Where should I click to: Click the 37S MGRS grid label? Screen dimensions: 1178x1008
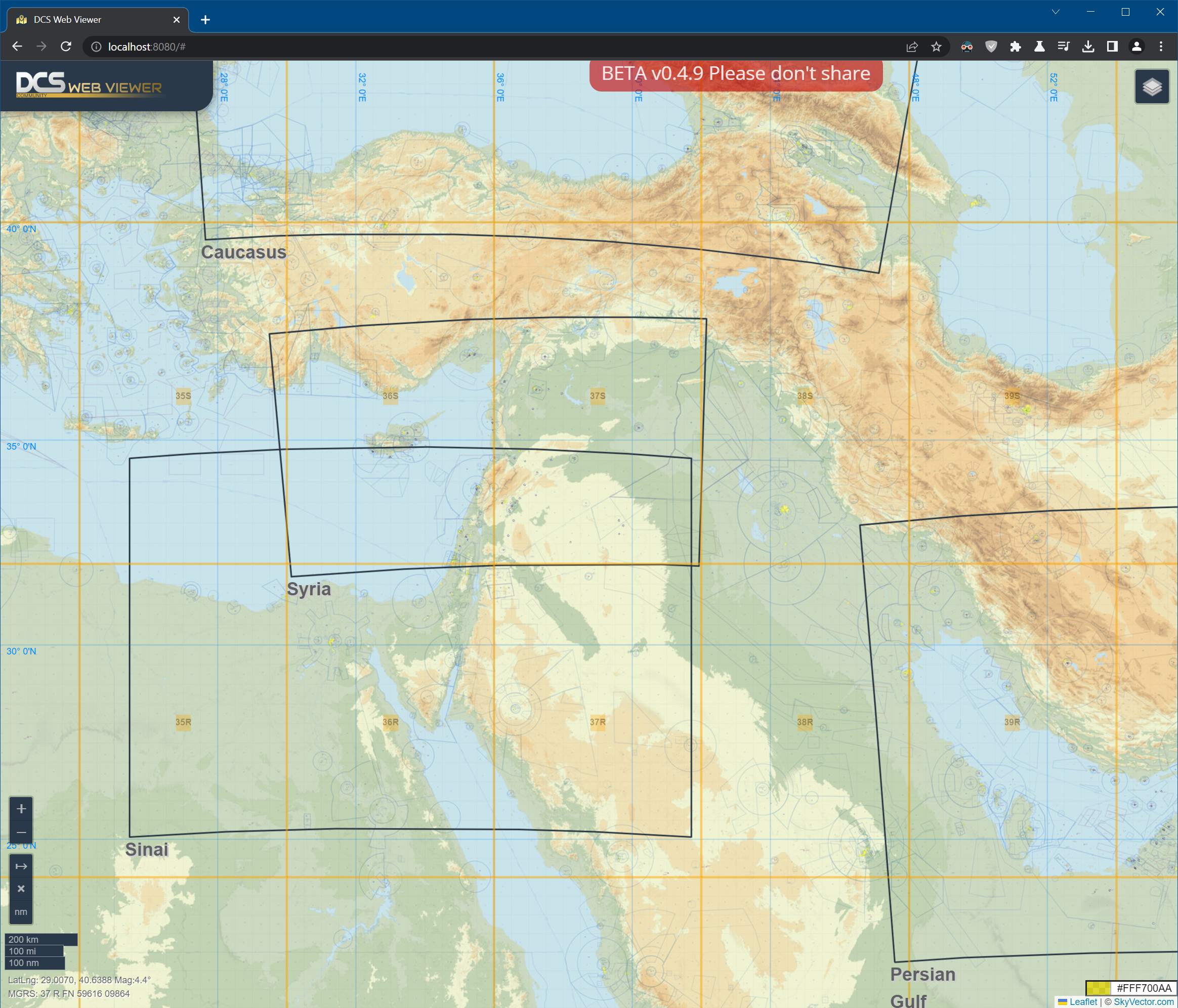598,396
